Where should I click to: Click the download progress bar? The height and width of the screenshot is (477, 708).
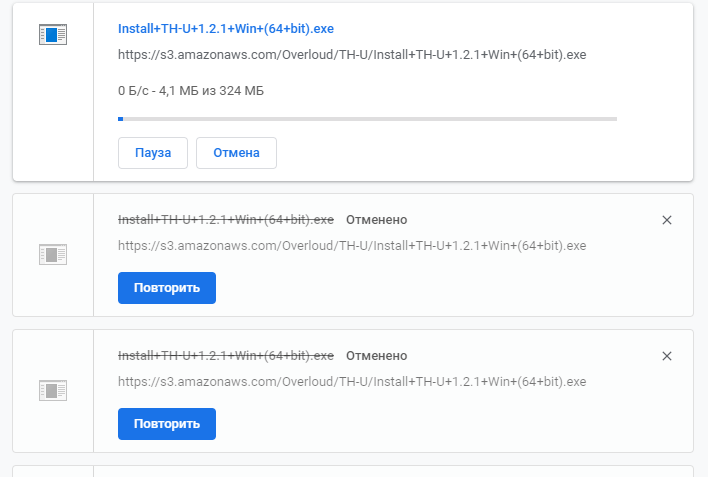(x=367, y=119)
